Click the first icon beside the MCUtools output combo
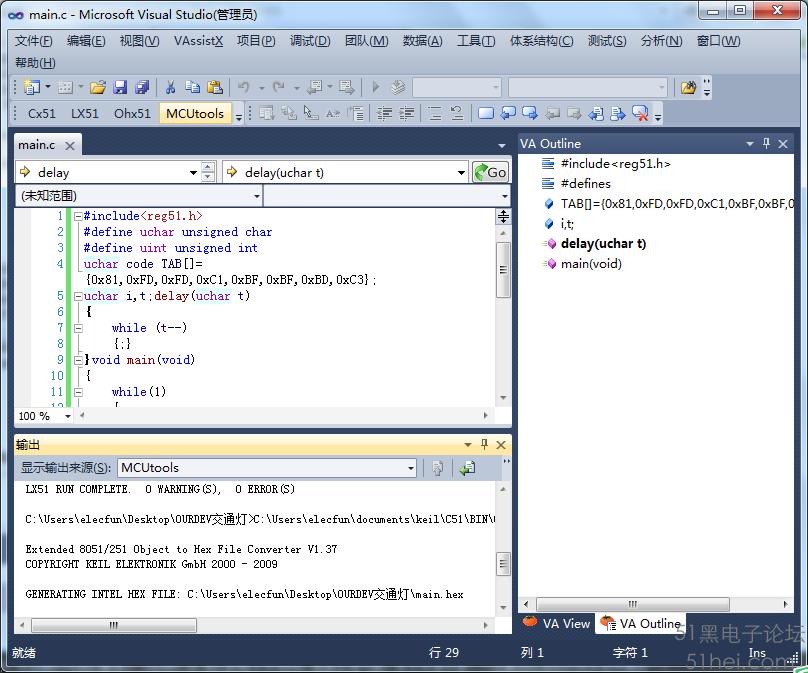 pos(437,468)
